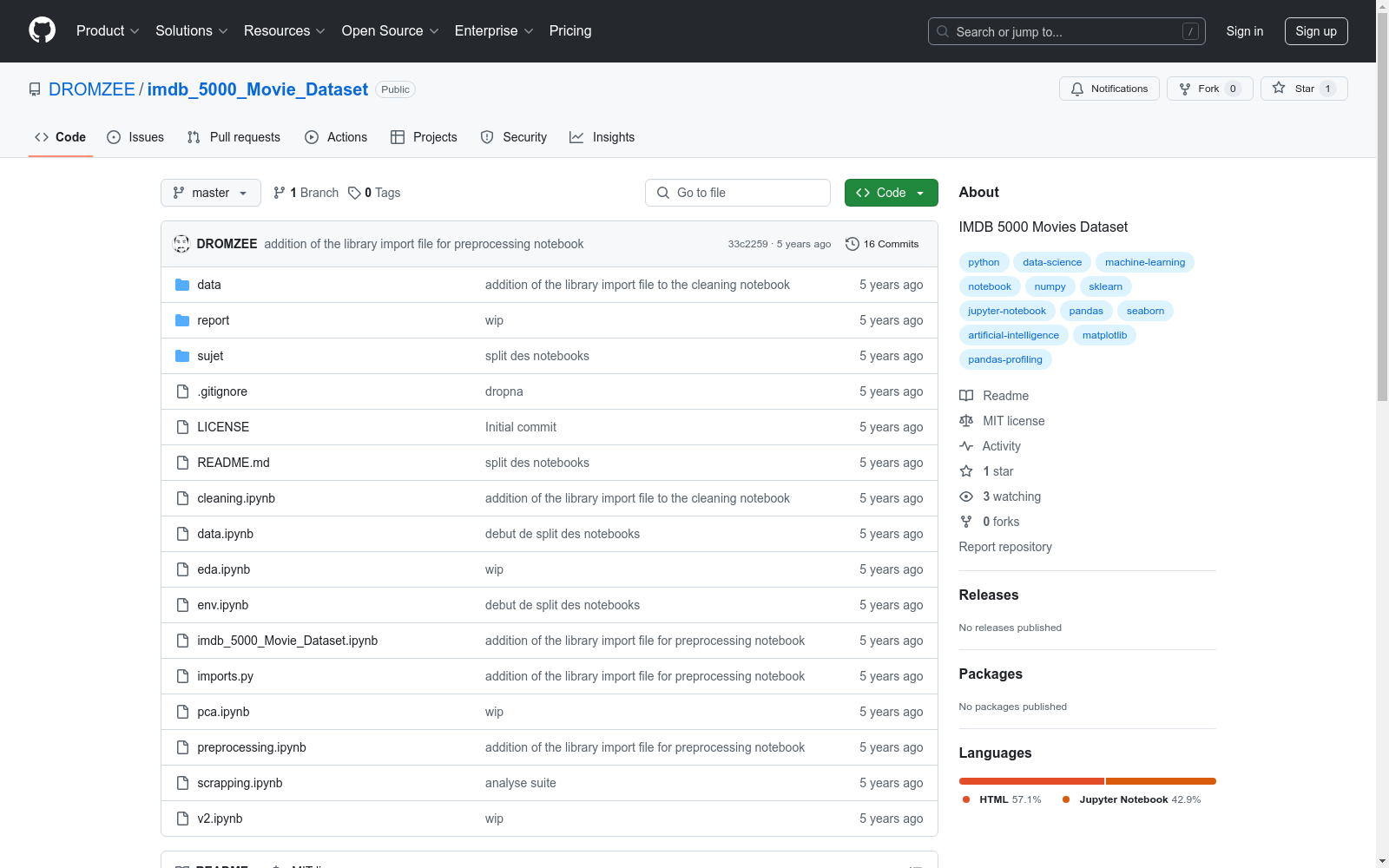Open the scrapping.ipynb file

[240, 783]
